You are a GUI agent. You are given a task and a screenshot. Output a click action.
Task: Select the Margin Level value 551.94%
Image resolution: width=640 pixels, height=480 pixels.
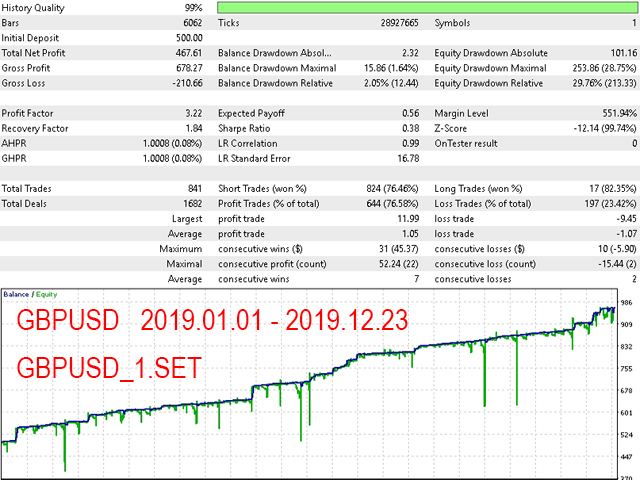620,113
